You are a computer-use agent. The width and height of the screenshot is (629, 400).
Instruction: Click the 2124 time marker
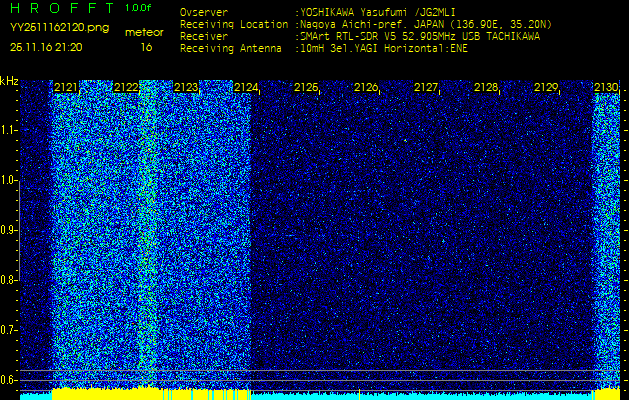point(246,87)
